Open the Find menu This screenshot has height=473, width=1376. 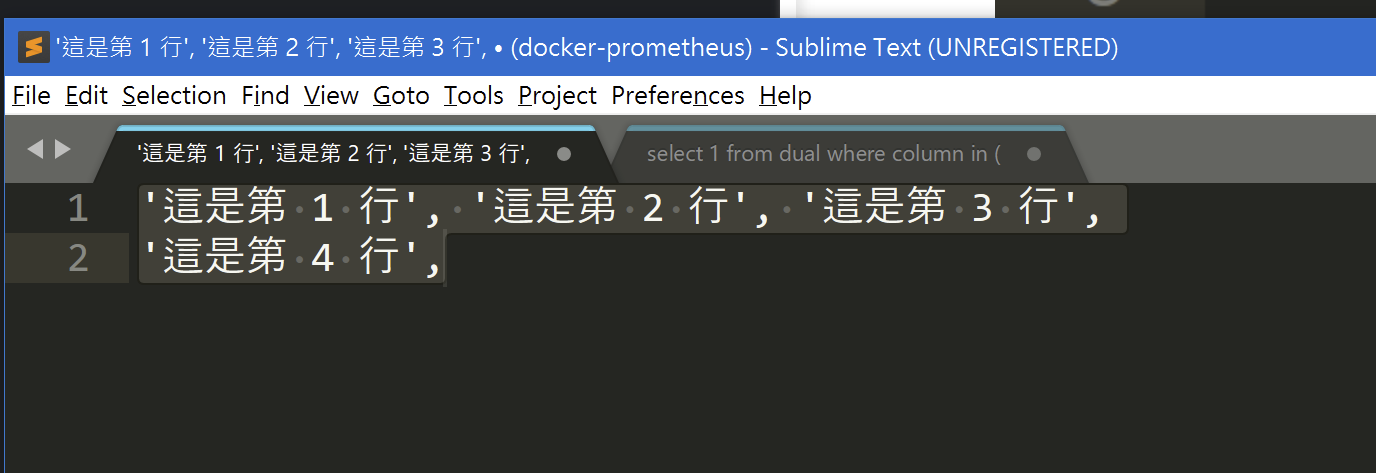[265, 96]
